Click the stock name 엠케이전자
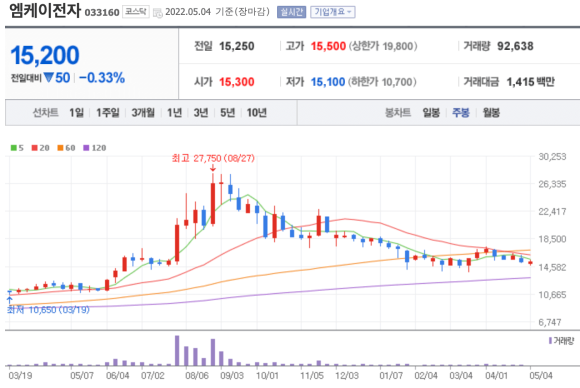 (44, 10)
